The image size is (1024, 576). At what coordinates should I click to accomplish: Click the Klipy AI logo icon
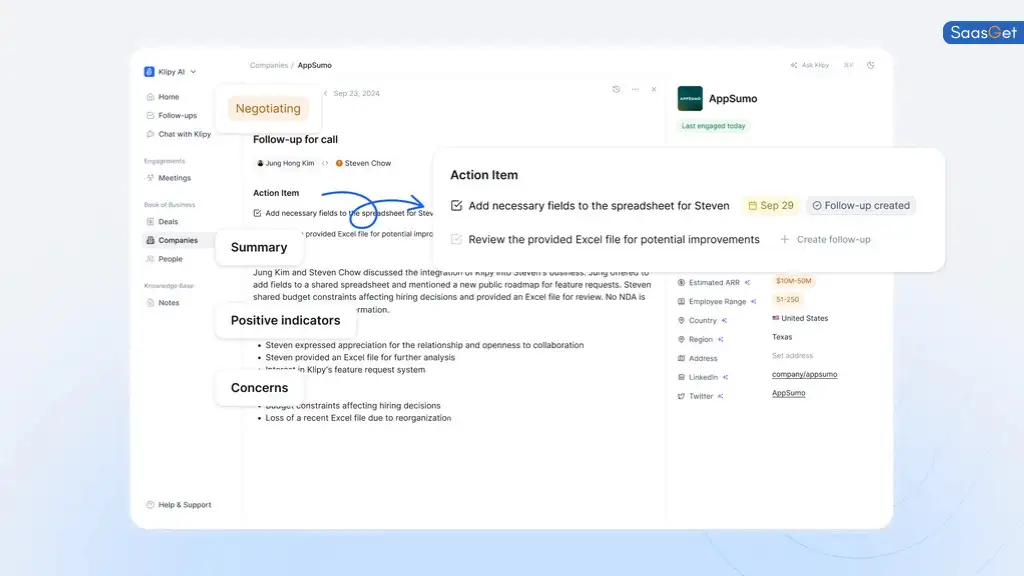(149, 72)
